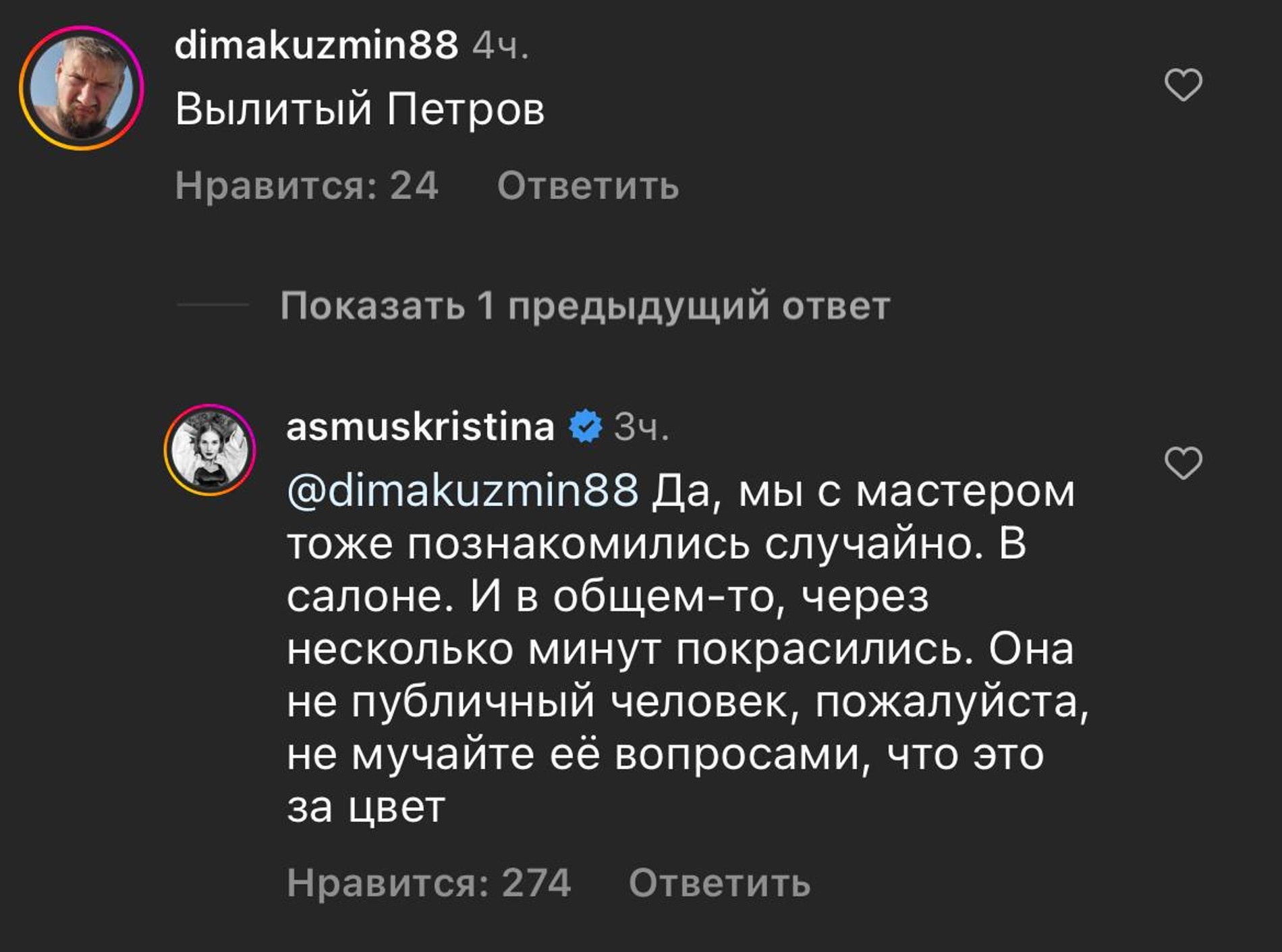
Task: Reply to the "Вылитый Петров" comment
Action: point(588,186)
